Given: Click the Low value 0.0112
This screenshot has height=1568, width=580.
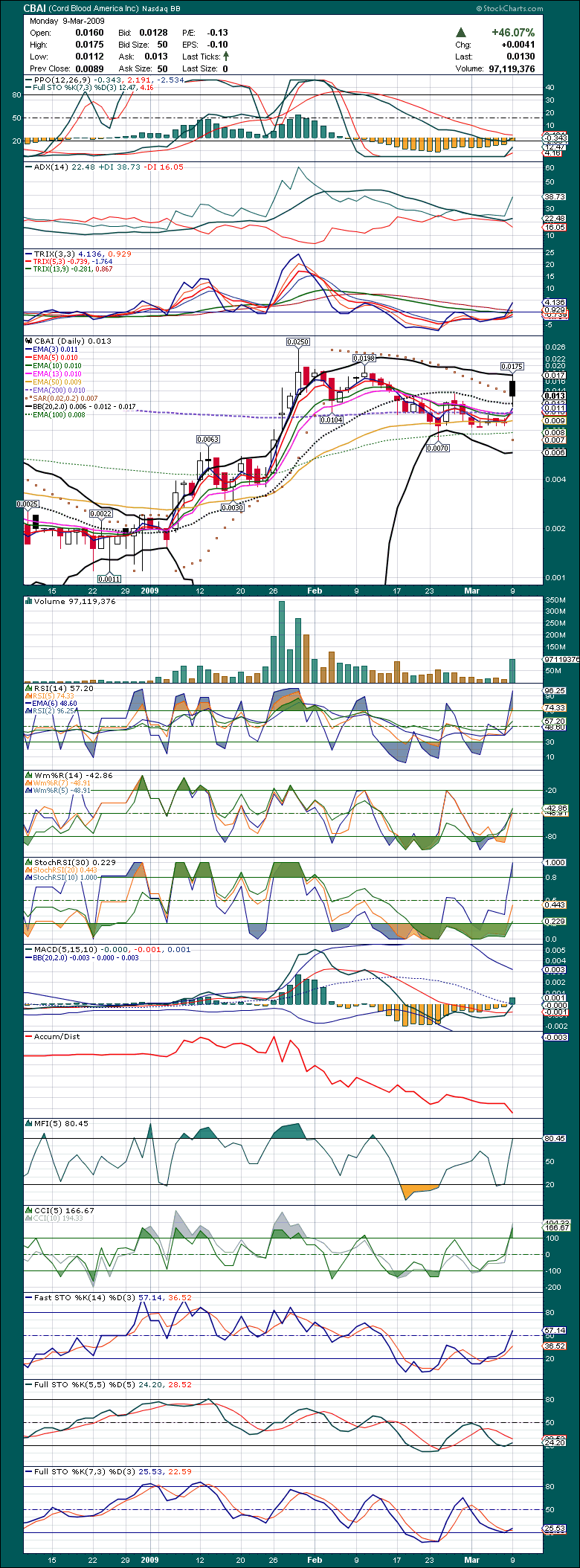Looking at the screenshot, I should tap(89, 57).
